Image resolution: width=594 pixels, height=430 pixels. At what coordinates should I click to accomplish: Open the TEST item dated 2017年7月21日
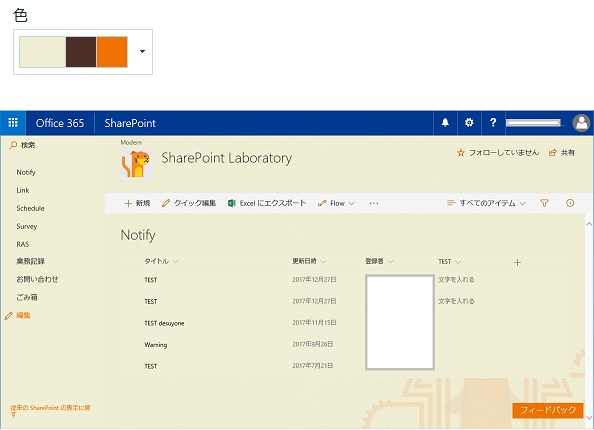[x=150, y=366]
